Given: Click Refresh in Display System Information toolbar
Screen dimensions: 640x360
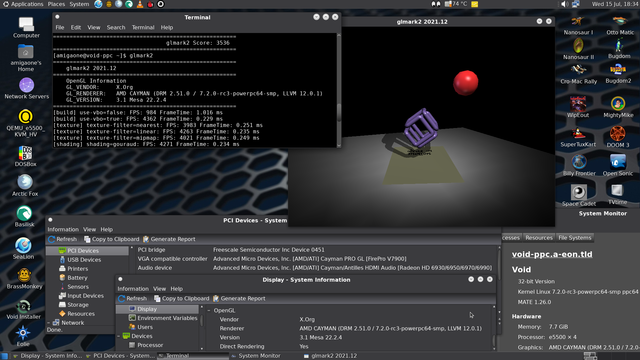Looking at the screenshot, I should [132, 298].
